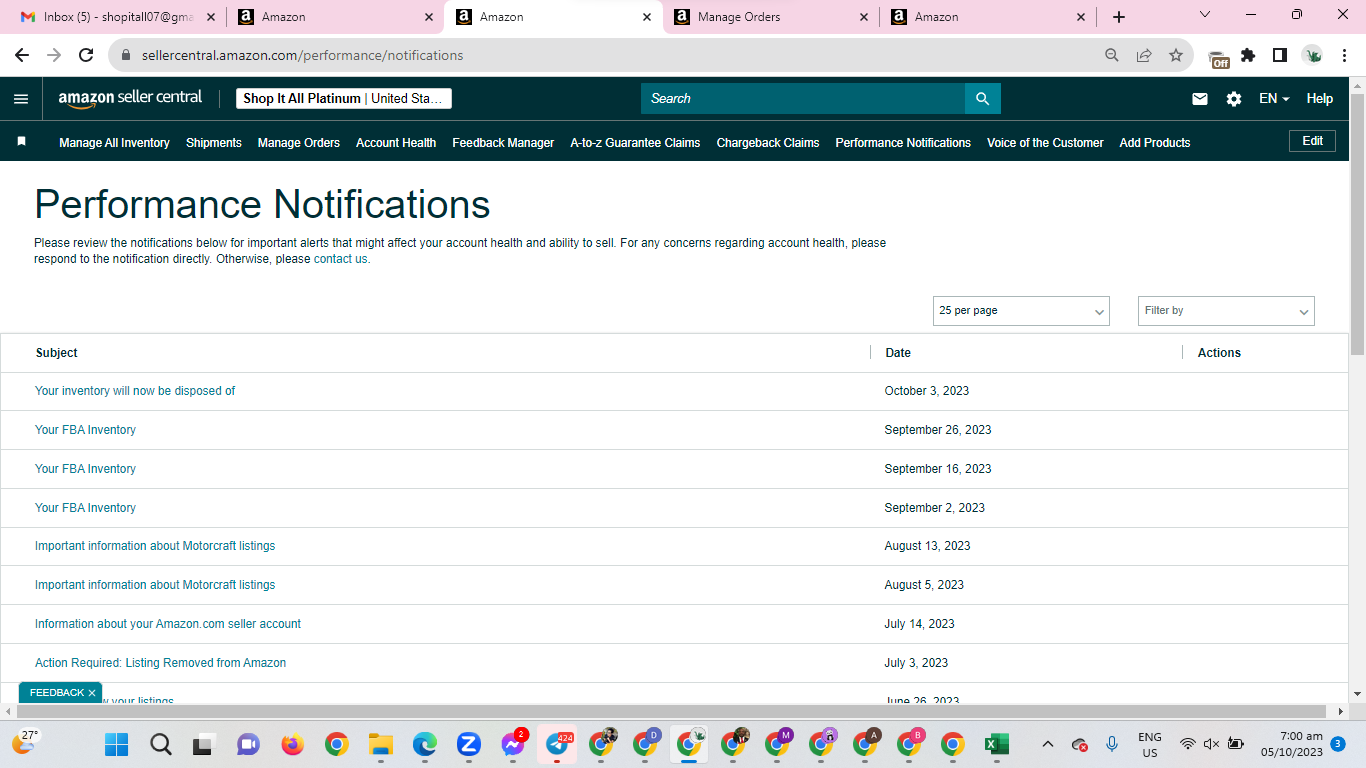Close the Manage Orders tab
1366x768 pixels.
tap(865, 17)
